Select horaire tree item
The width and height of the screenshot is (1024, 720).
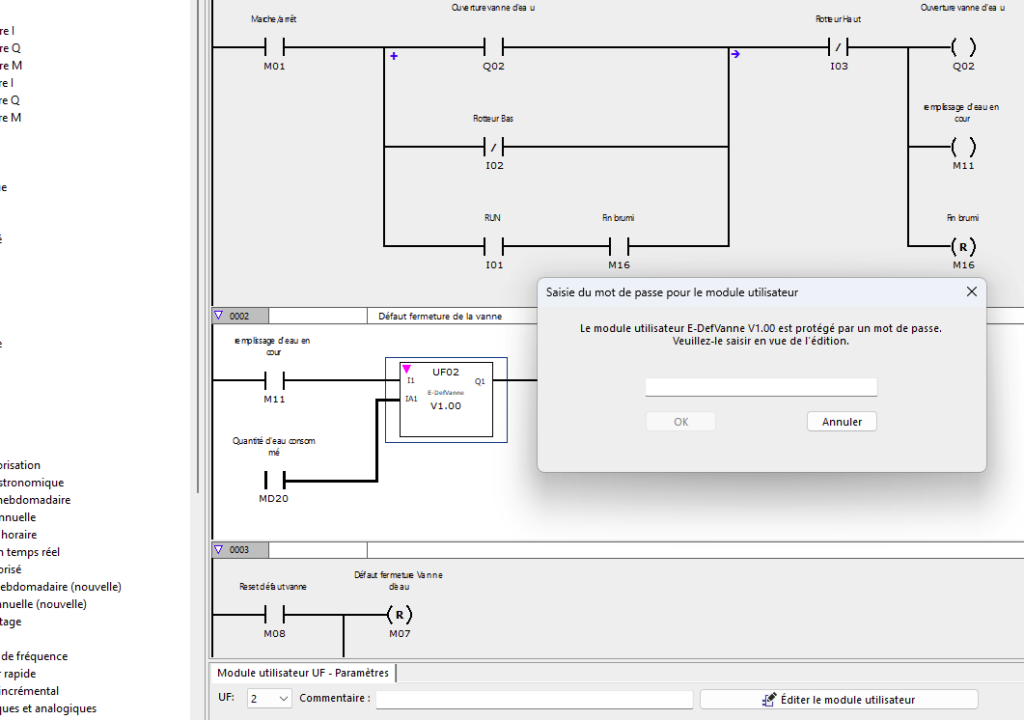19,534
